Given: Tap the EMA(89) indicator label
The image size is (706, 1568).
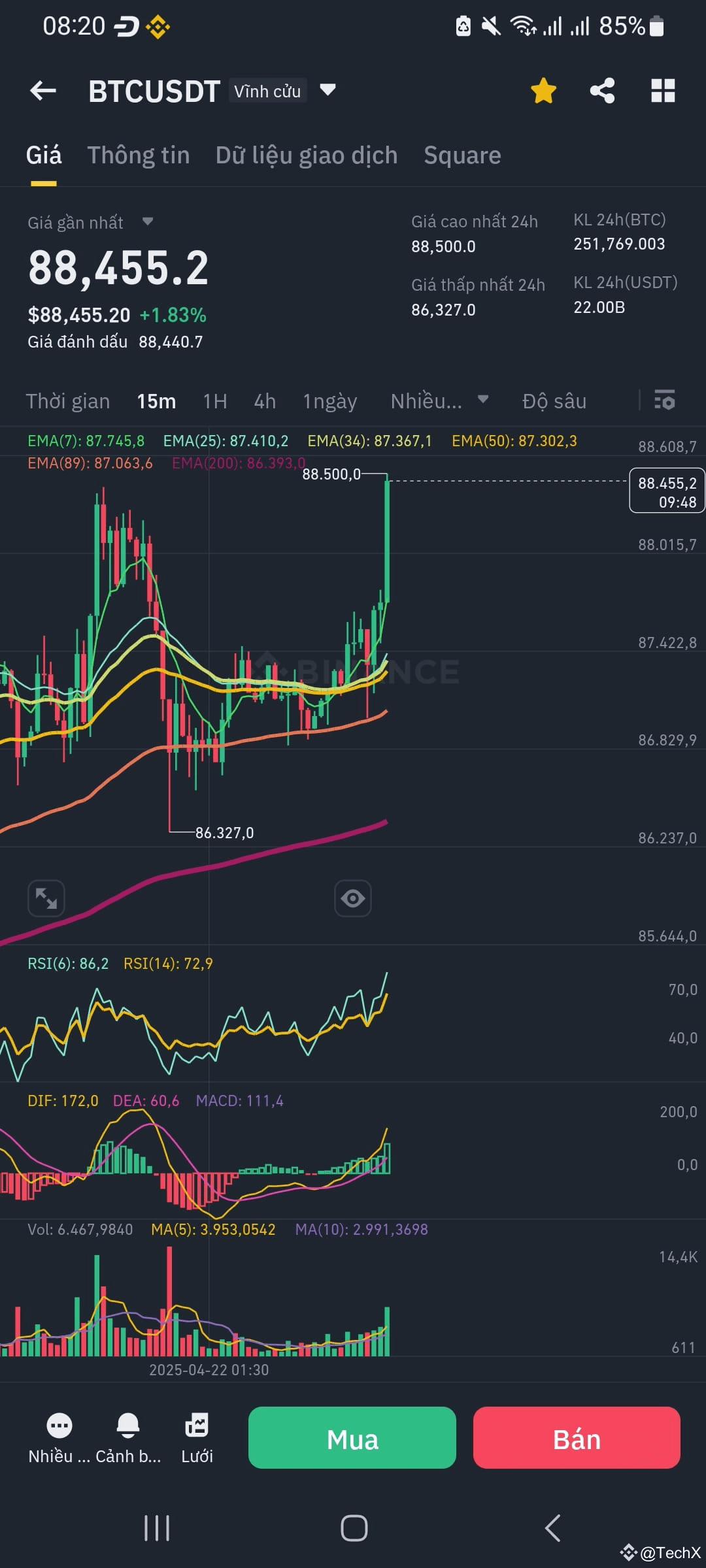Looking at the screenshot, I should point(90,463).
